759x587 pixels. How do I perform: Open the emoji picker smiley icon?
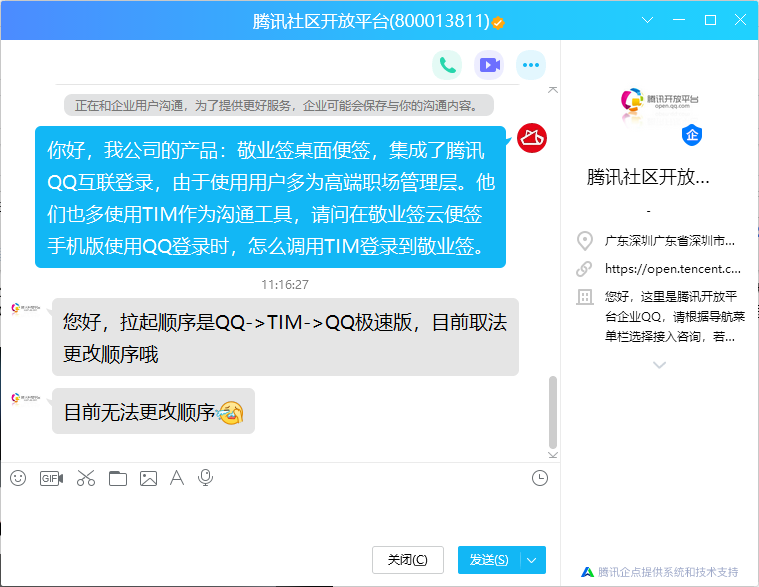[x=18, y=478]
